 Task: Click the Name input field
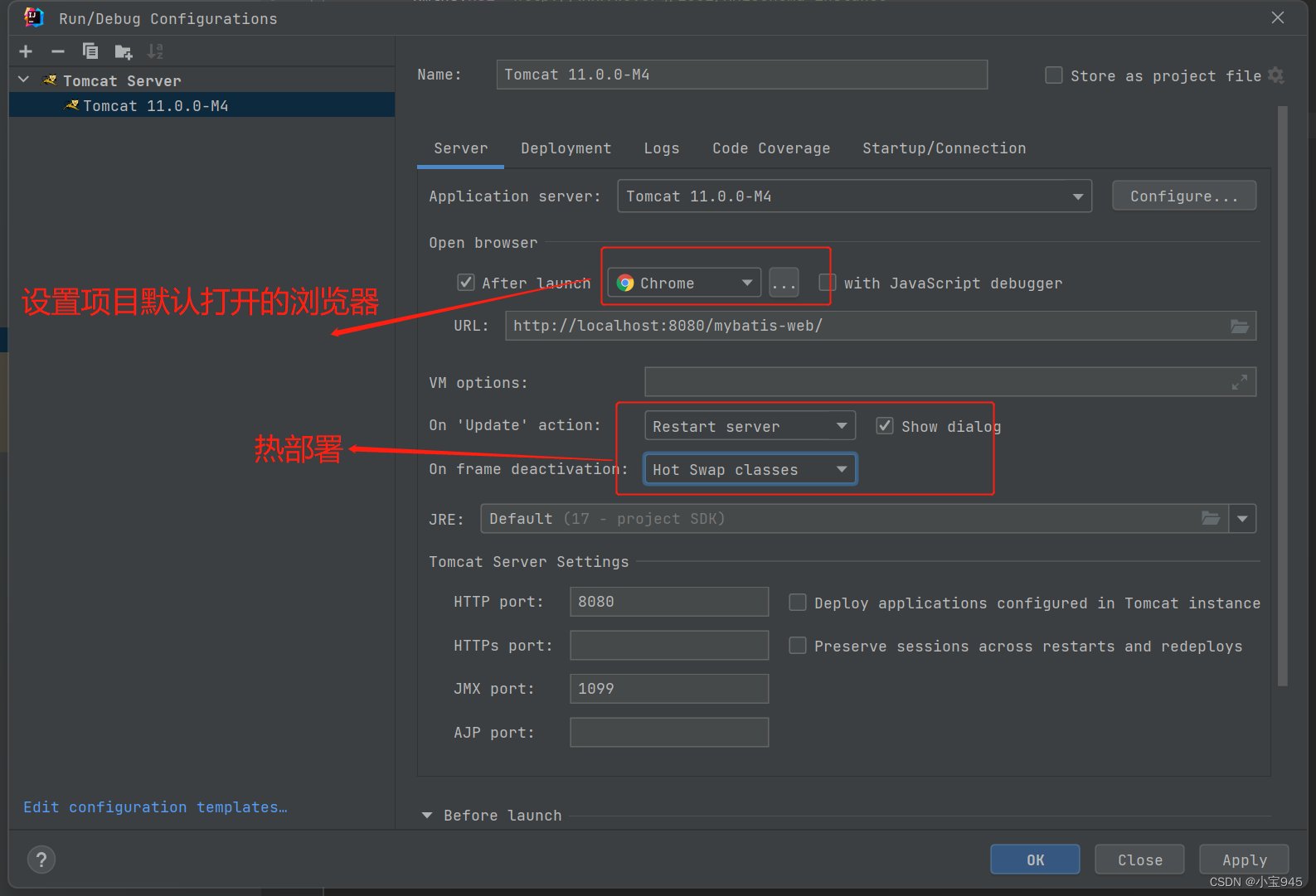pyautogui.click(x=742, y=75)
